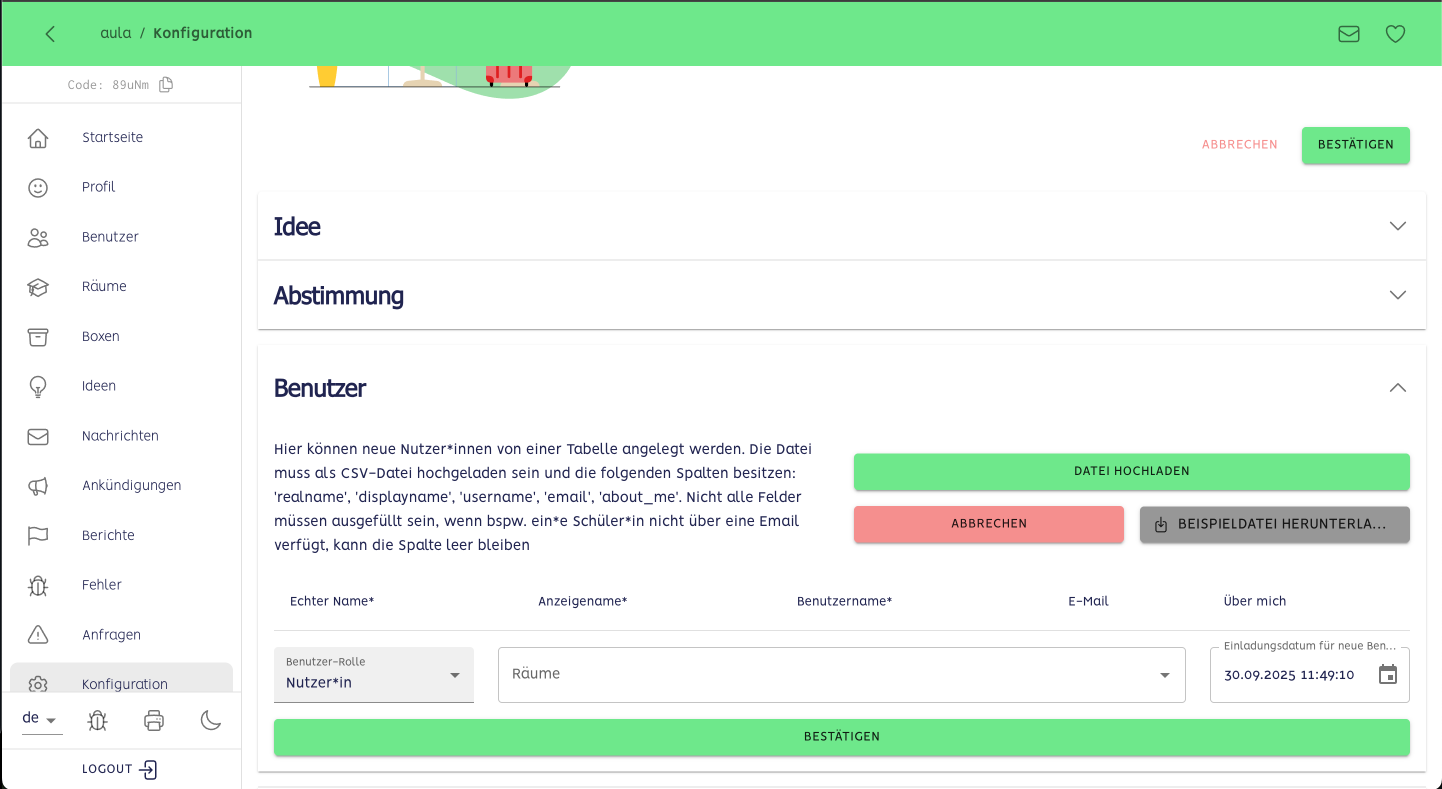Download the example file via Beispieldatei button
This screenshot has width=1442, height=789.
point(1274,524)
